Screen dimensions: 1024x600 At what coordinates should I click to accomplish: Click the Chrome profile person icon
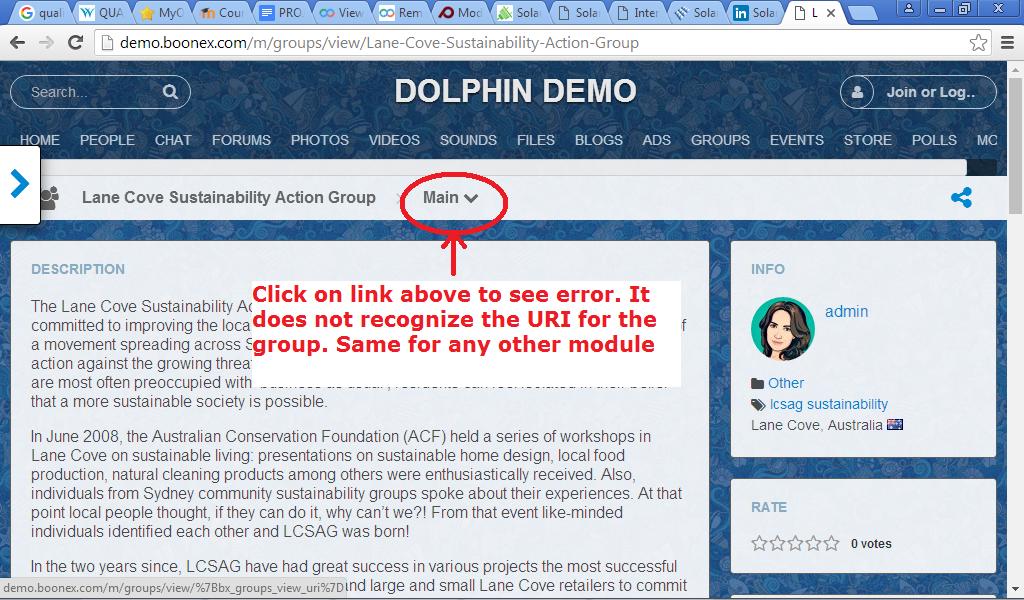coord(908,8)
